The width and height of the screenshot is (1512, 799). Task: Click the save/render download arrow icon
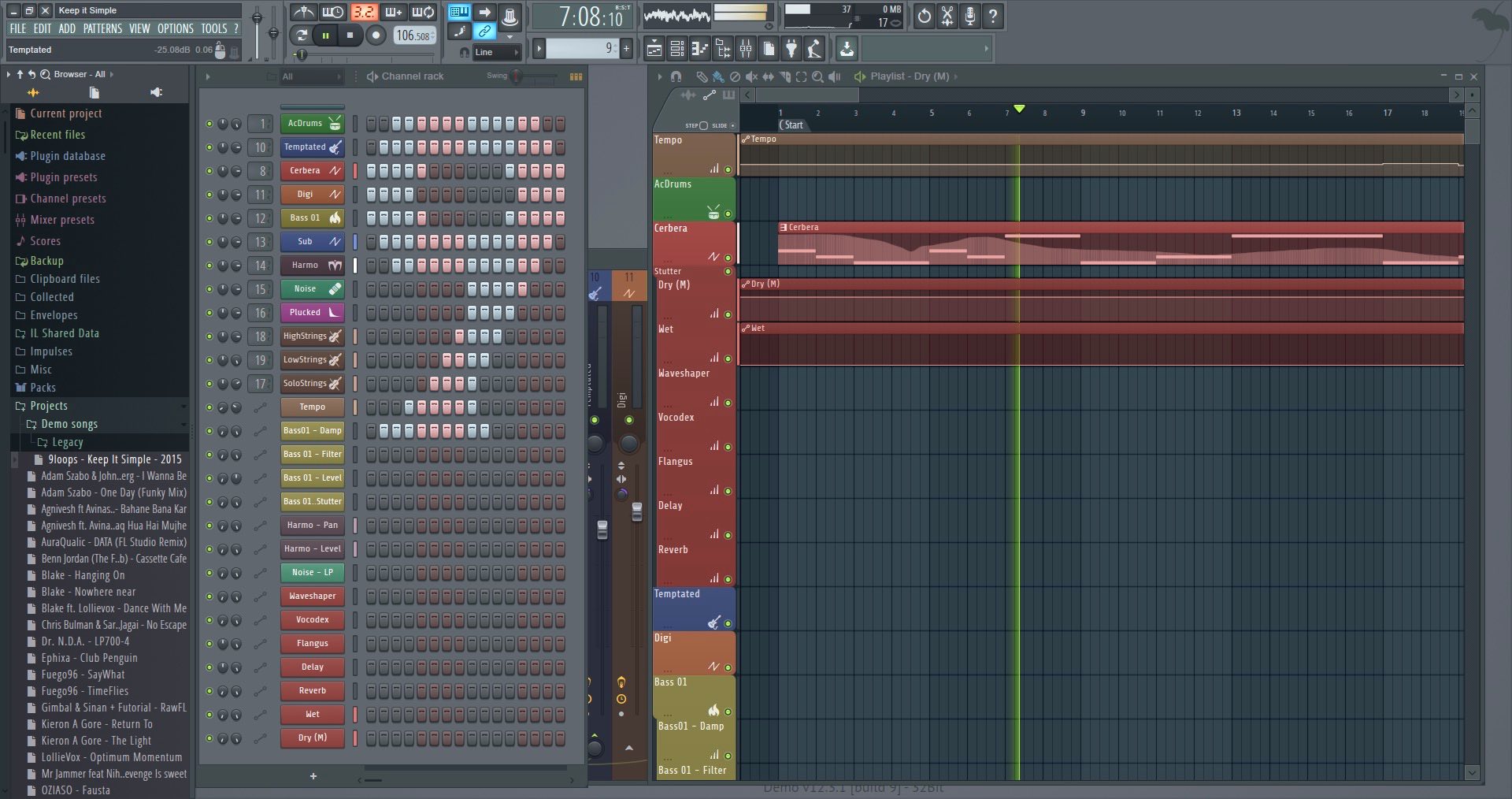click(x=847, y=49)
